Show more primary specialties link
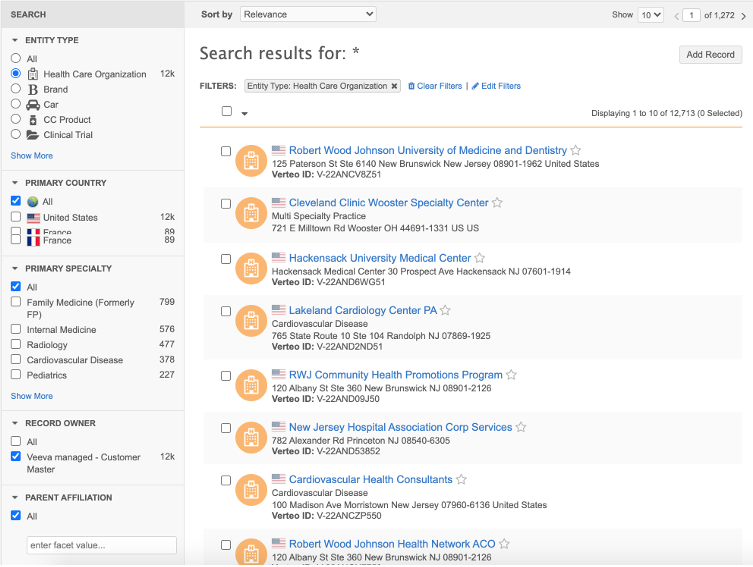This screenshot has height=567, width=753. pos(32,396)
